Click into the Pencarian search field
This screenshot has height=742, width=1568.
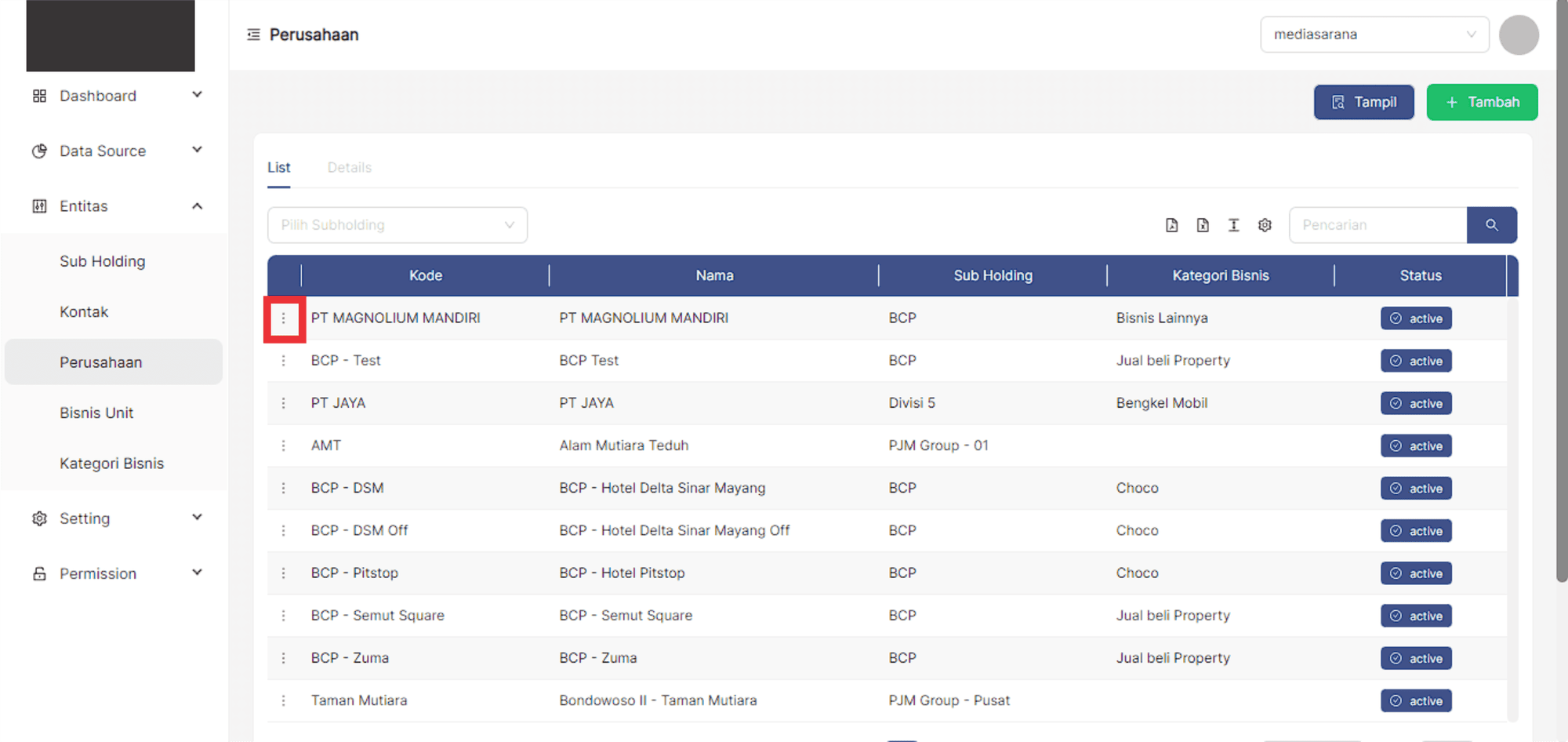coord(1377,225)
